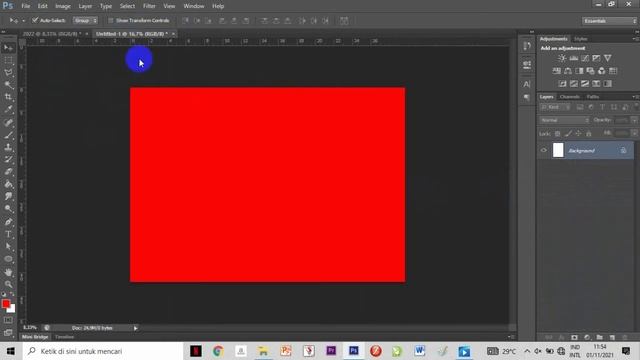Viewport: 640px width, 360px height.
Task: Toggle lock position icon
Action: [x=578, y=133]
